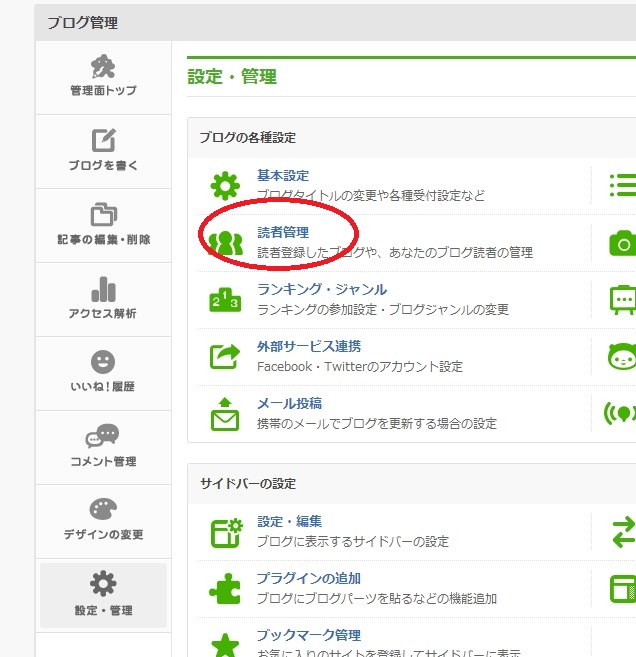
Task: View いいね！履歴 in the sidebar
Action: point(103,373)
